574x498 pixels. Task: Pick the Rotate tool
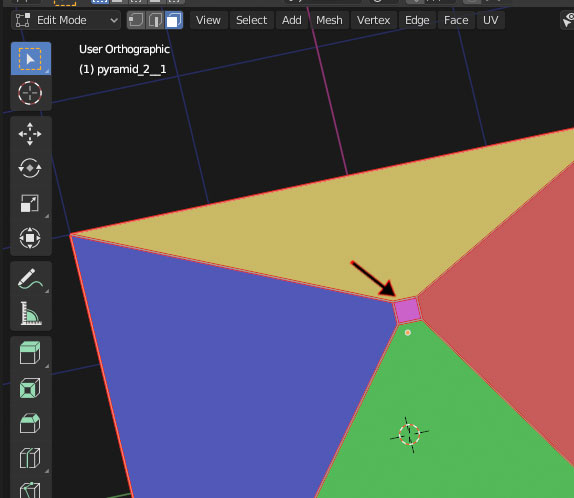[x=31, y=168]
